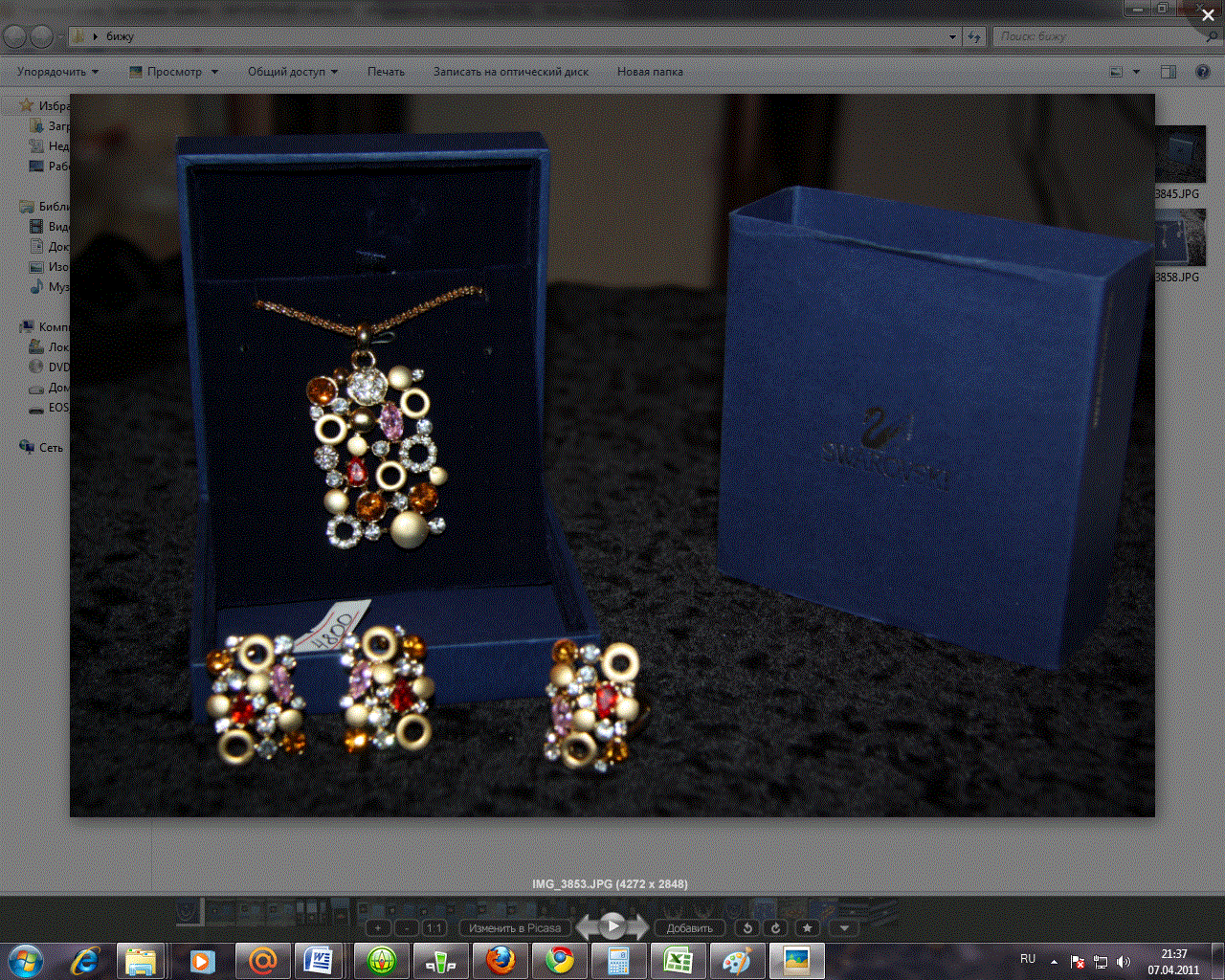The height and width of the screenshot is (980, 1225).
Task: Expand the 'Общий доступ' dropdown
Action: click(x=292, y=72)
